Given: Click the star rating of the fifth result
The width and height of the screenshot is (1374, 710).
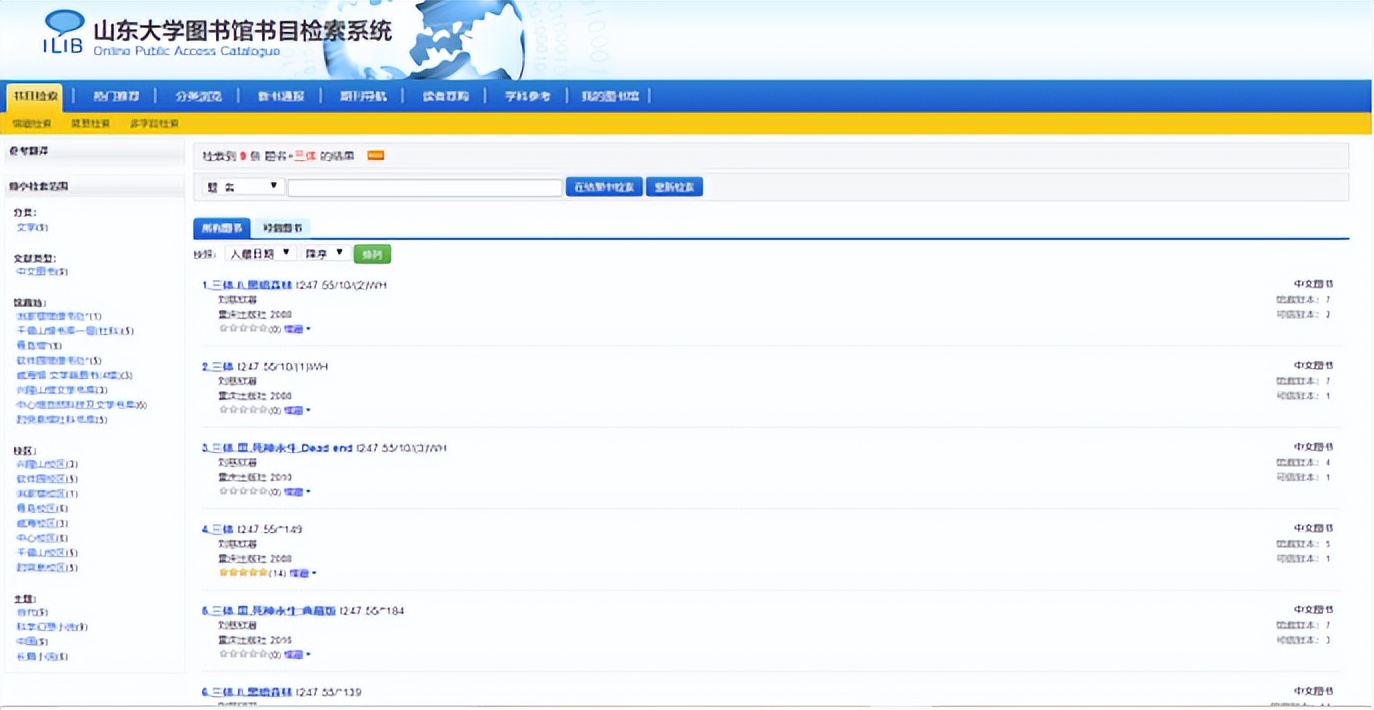Looking at the screenshot, I should [x=243, y=654].
